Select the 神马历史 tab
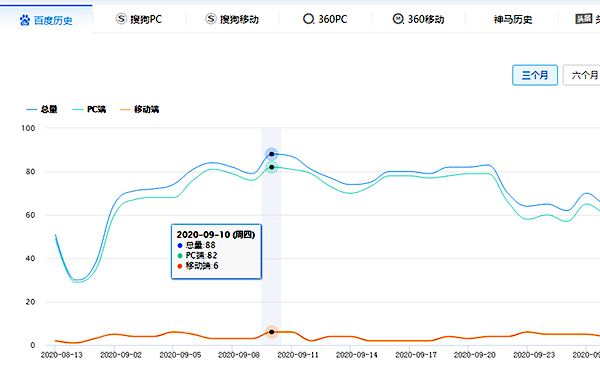The width and height of the screenshot is (600, 374). [512, 19]
